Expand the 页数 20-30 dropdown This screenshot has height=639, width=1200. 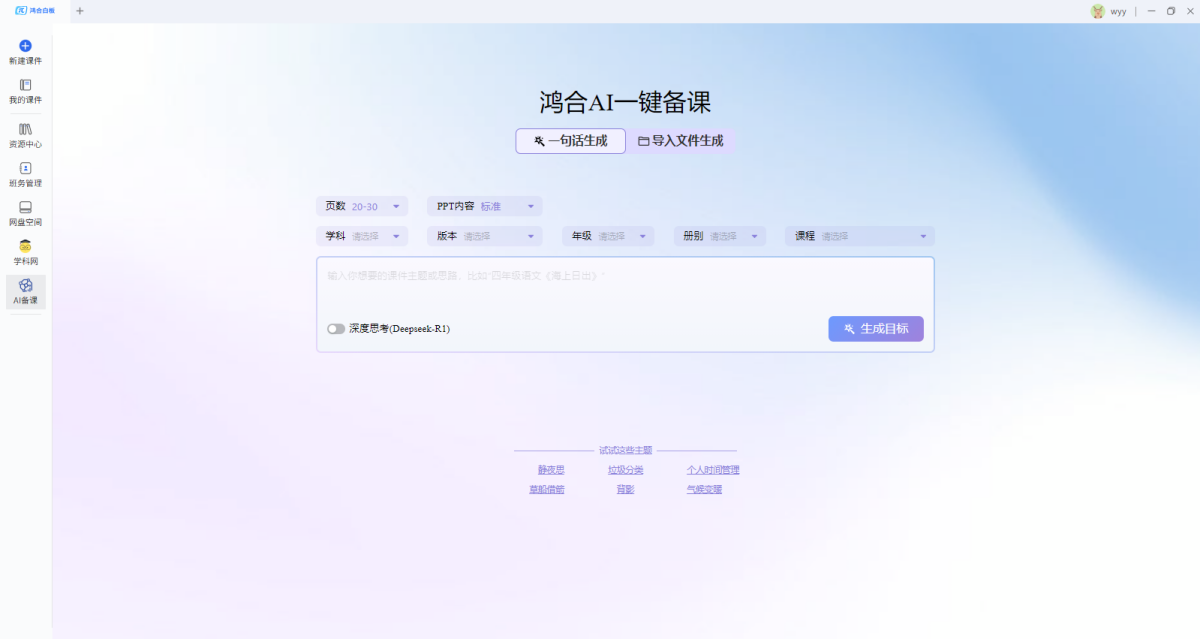[362, 206]
